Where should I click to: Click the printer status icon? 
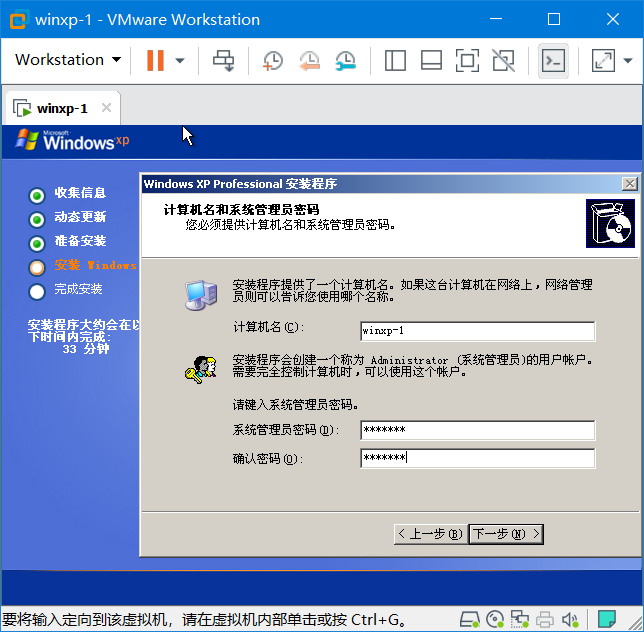[545, 619]
